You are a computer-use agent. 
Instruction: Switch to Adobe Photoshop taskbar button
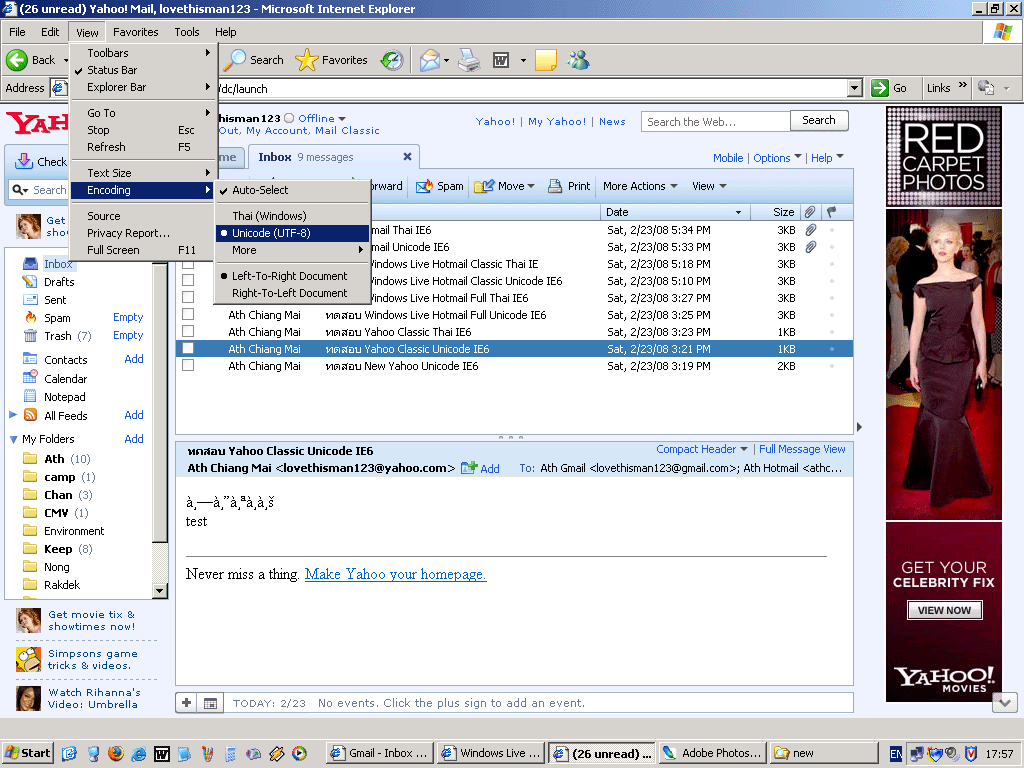712,753
